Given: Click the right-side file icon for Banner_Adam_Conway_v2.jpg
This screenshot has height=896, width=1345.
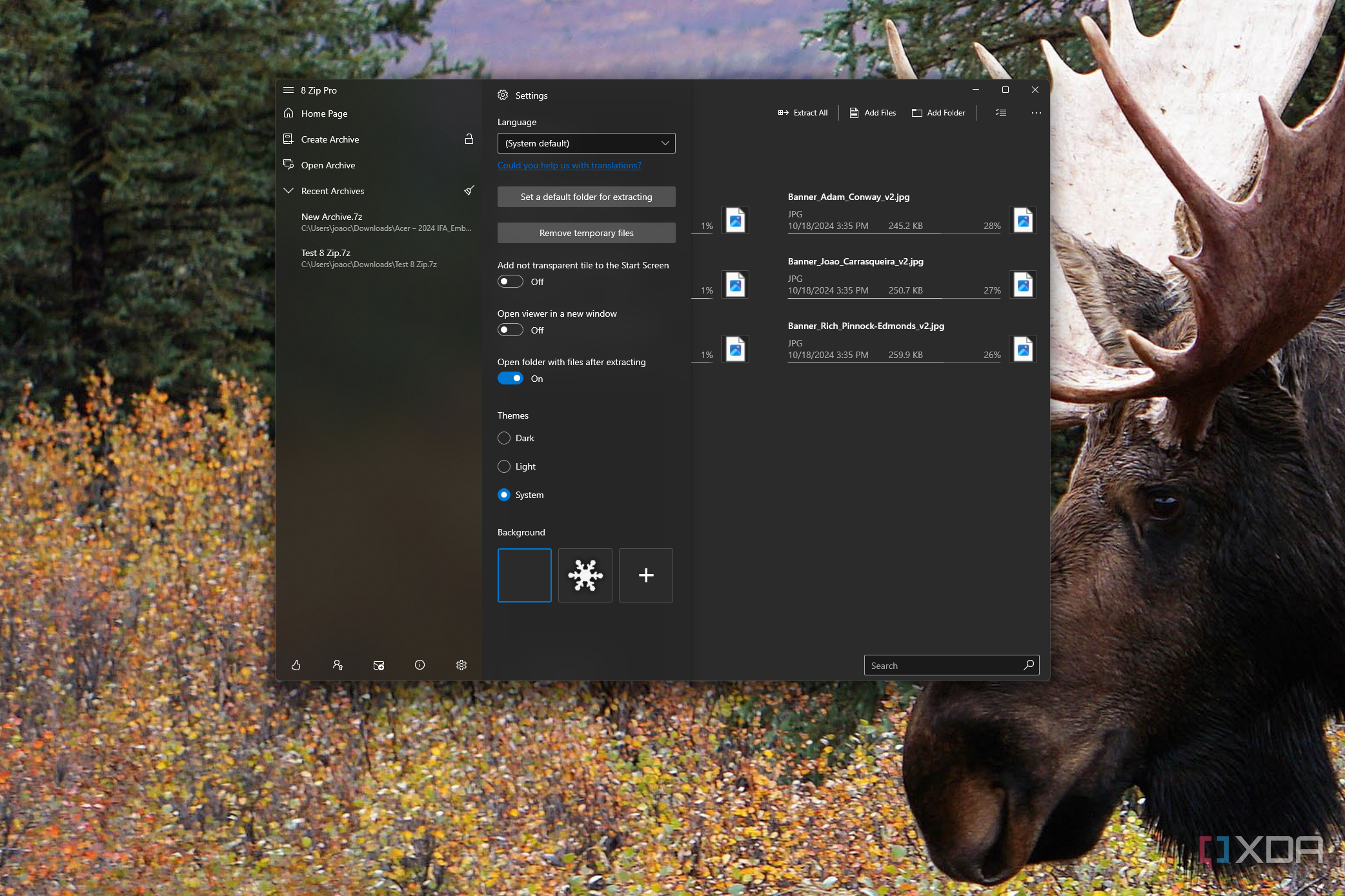Looking at the screenshot, I should tap(1023, 220).
